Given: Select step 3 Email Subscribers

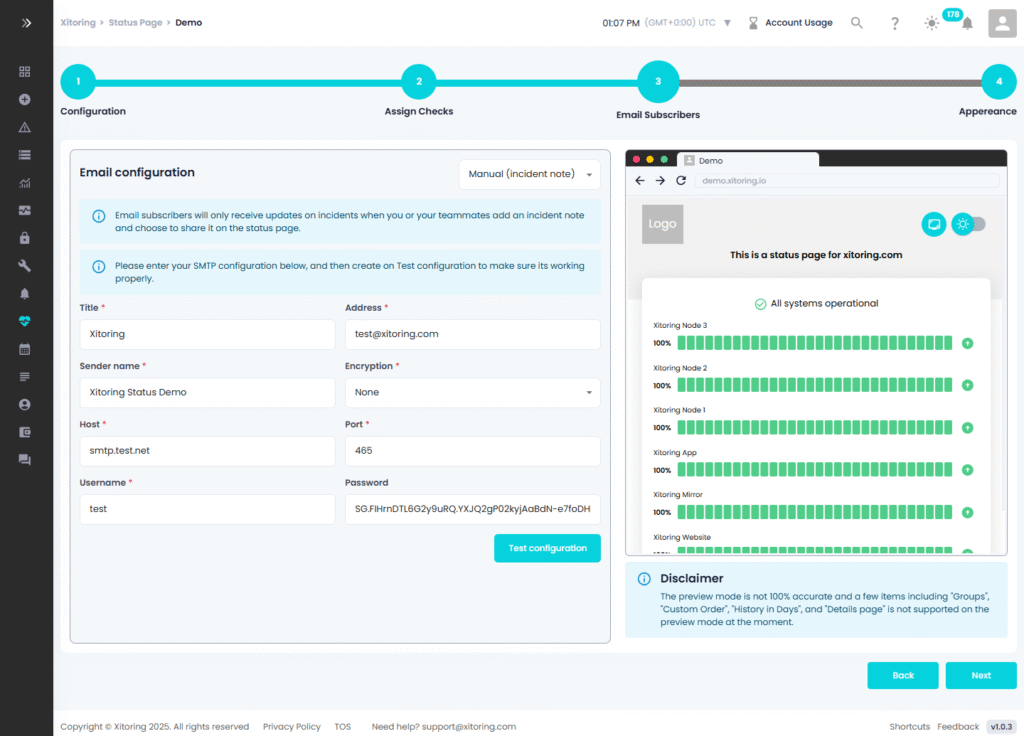Looking at the screenshot, I should pos(658,82).
